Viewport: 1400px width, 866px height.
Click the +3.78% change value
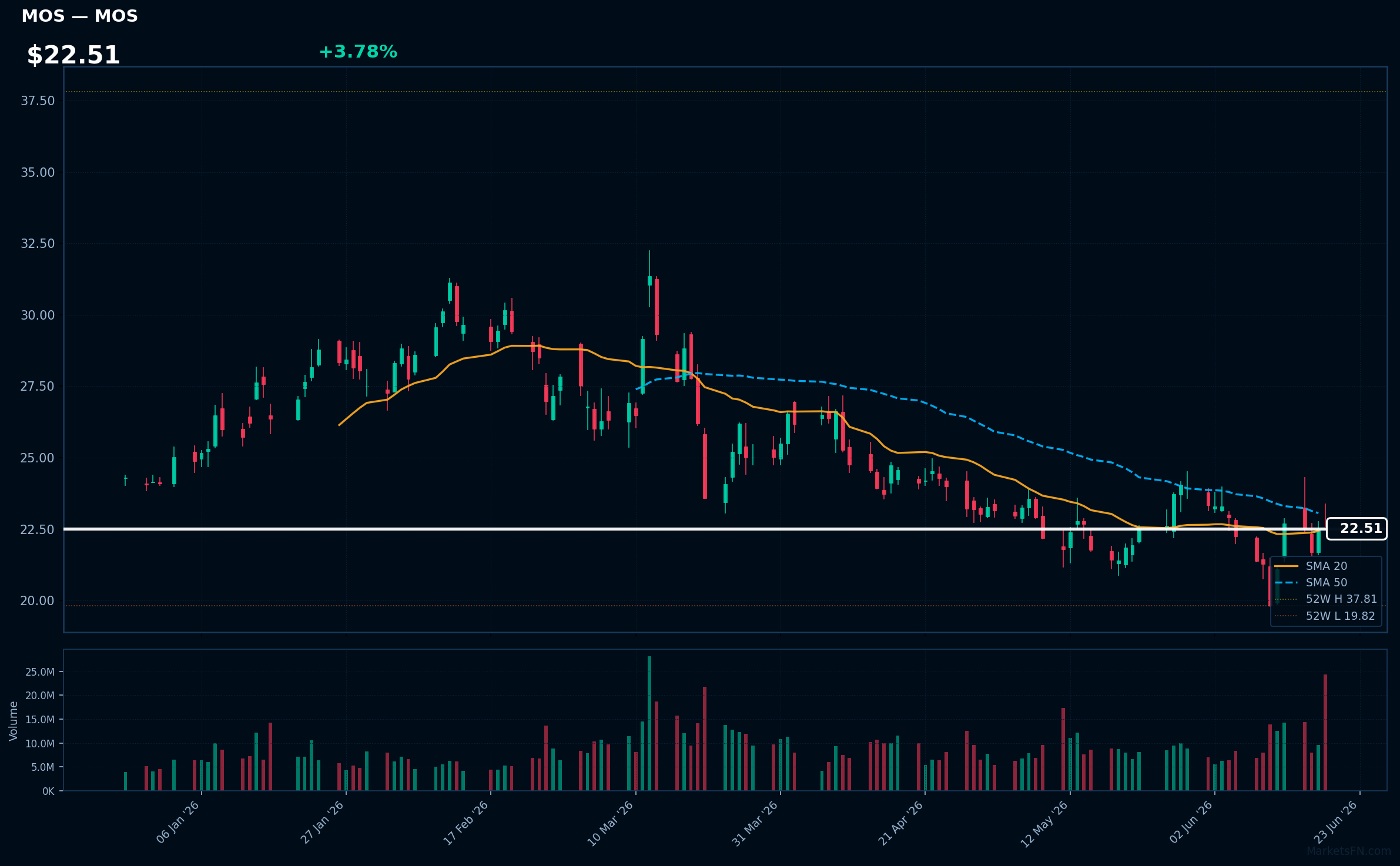click(x=358, y=52)
